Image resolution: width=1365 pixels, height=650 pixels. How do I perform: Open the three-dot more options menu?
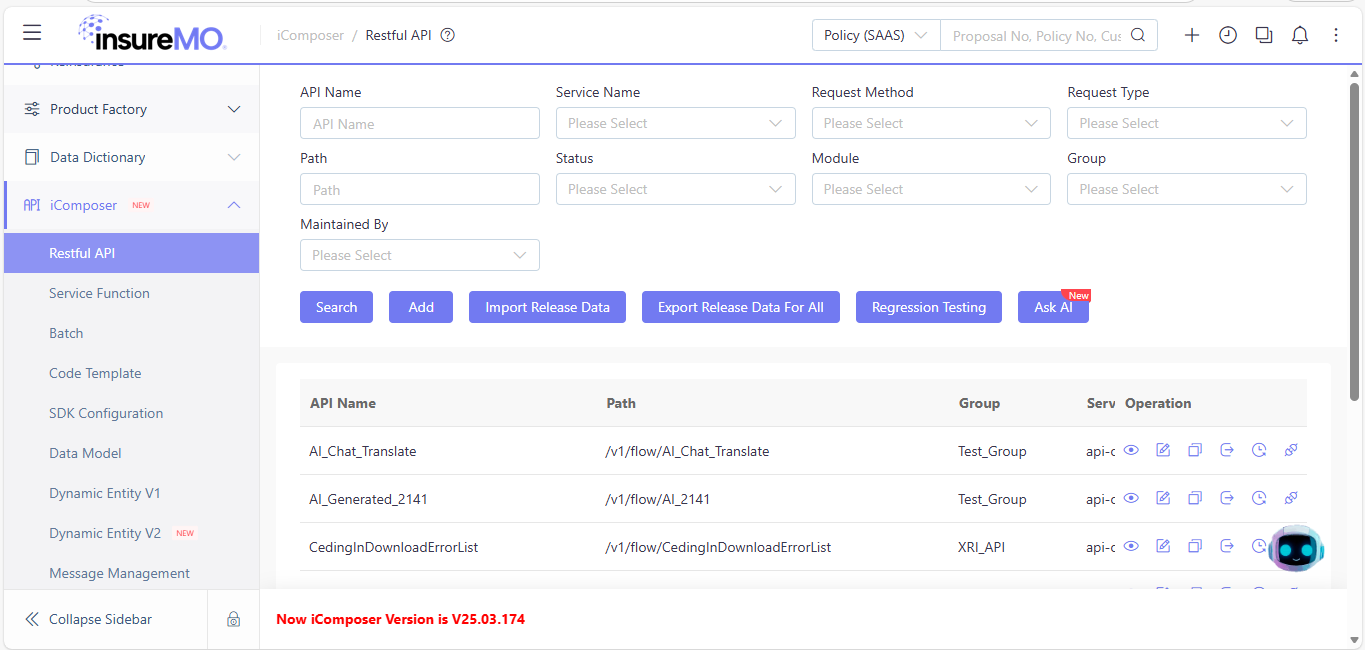coord(1336,35)
